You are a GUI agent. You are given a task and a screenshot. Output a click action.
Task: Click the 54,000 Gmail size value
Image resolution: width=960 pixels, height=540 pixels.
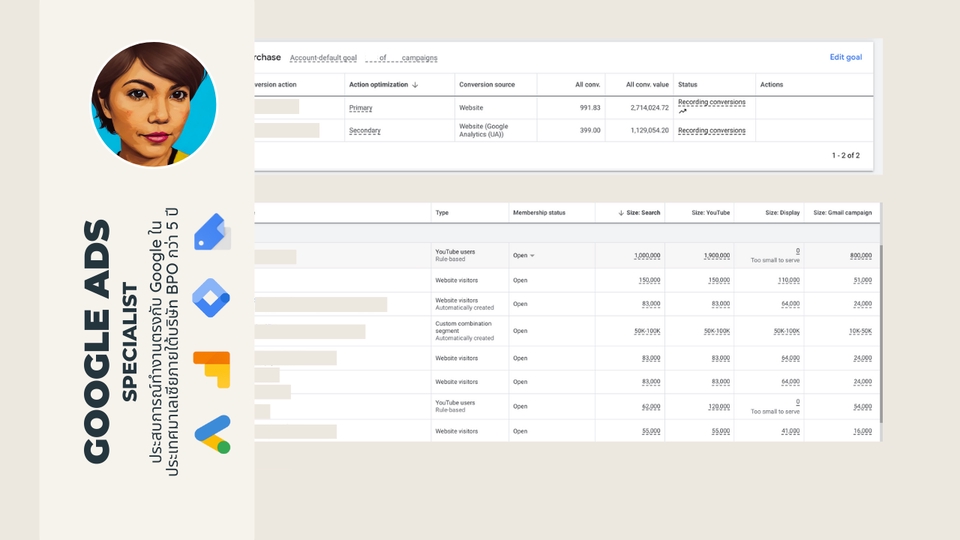pyautogui.click(x=863, y=407)
